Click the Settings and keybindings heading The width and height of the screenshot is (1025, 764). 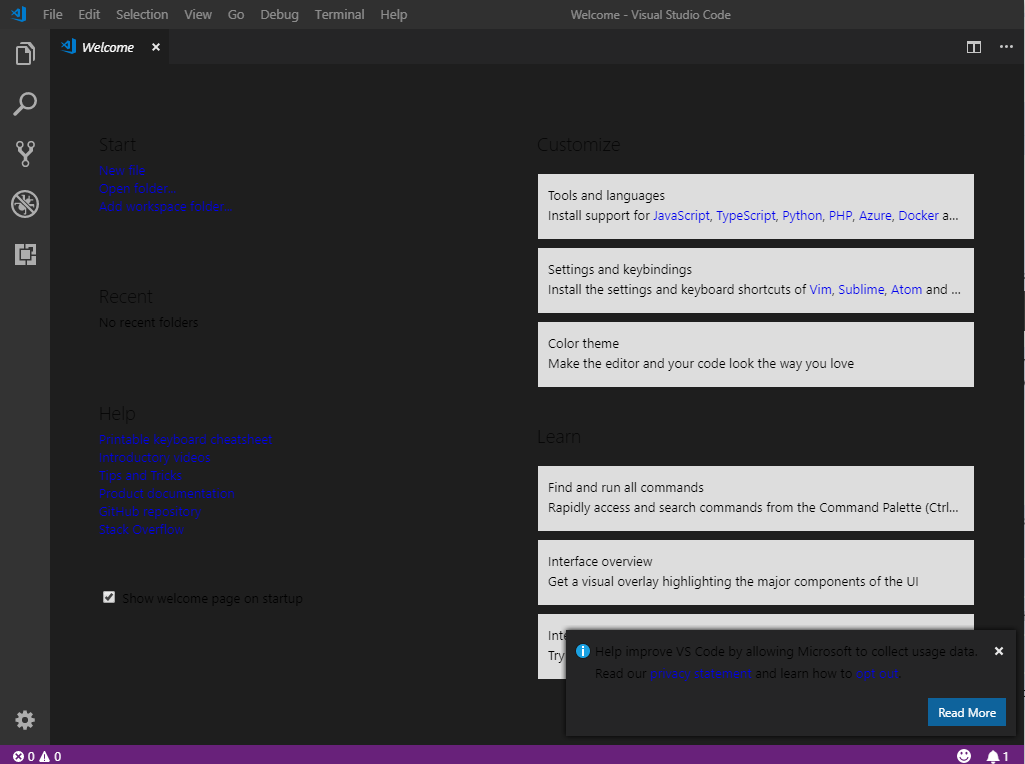point(620,269)
